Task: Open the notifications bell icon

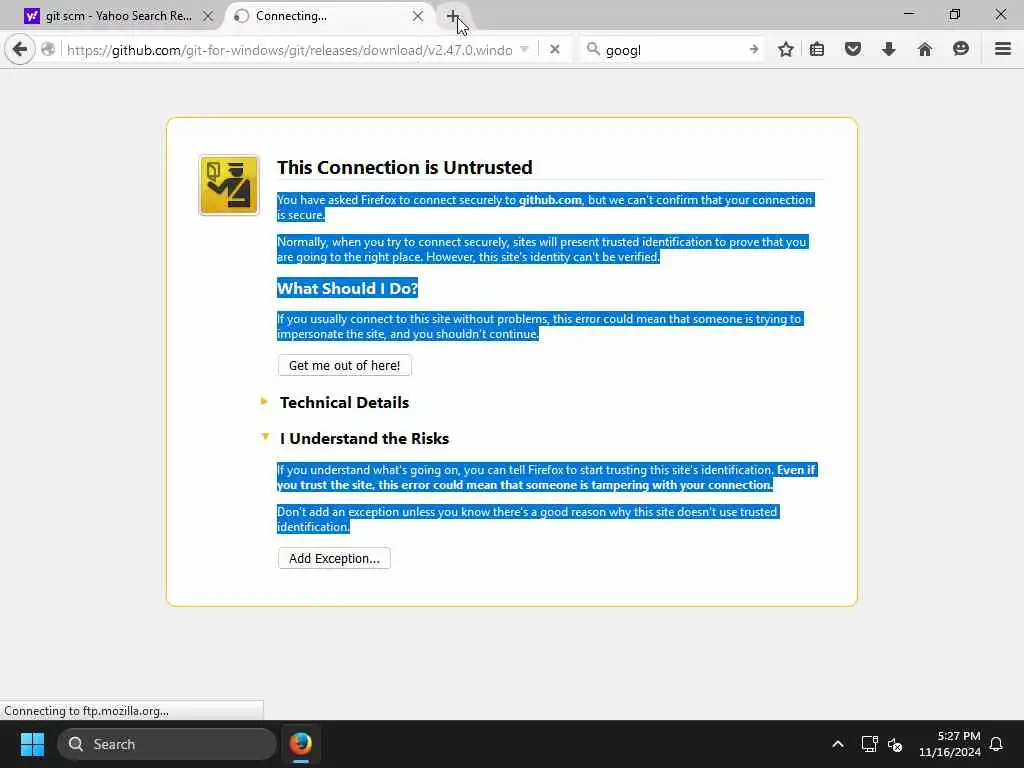Action: (996, 744)
